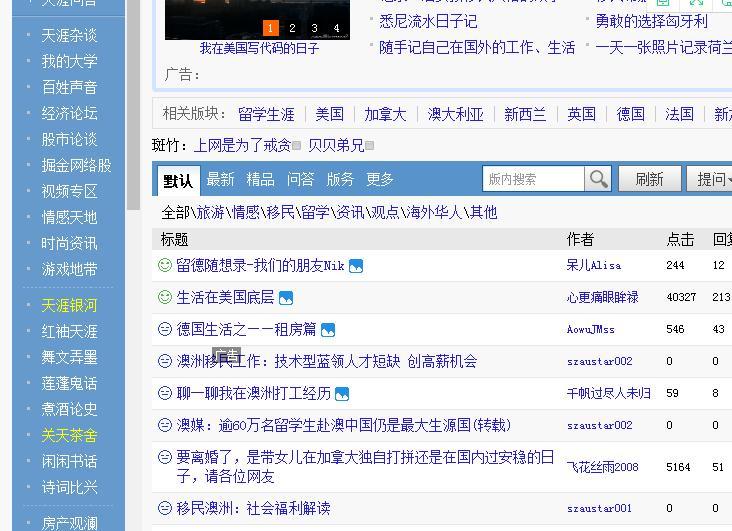Click the face icon before 德国生活之一一租房篇
732x531 pixels.
pyautogui.click(x=165, y=329)
